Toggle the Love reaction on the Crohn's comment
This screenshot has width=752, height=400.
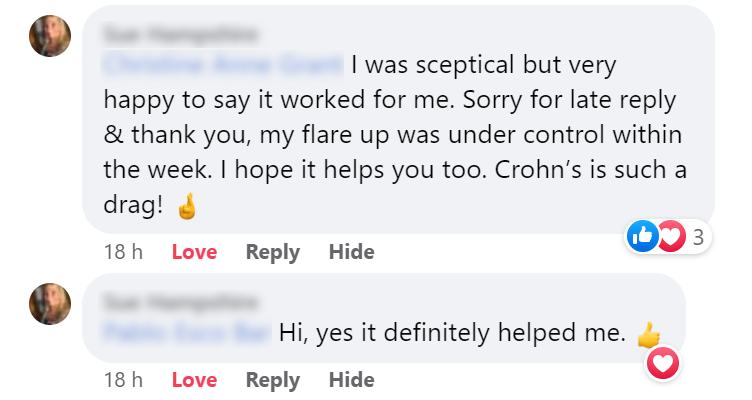pos(194,252)
